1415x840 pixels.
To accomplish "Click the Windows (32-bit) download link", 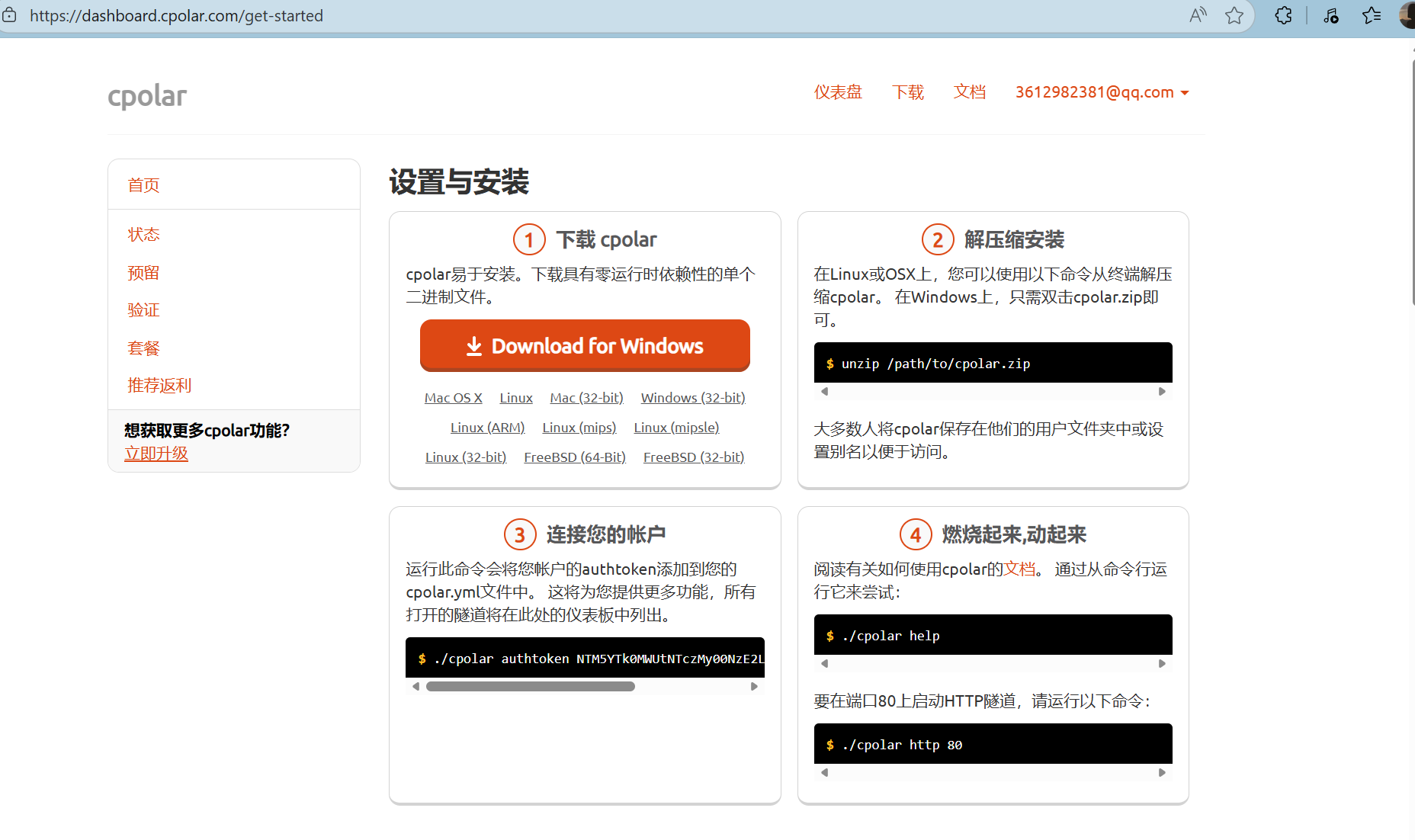I will pos(693,398).
